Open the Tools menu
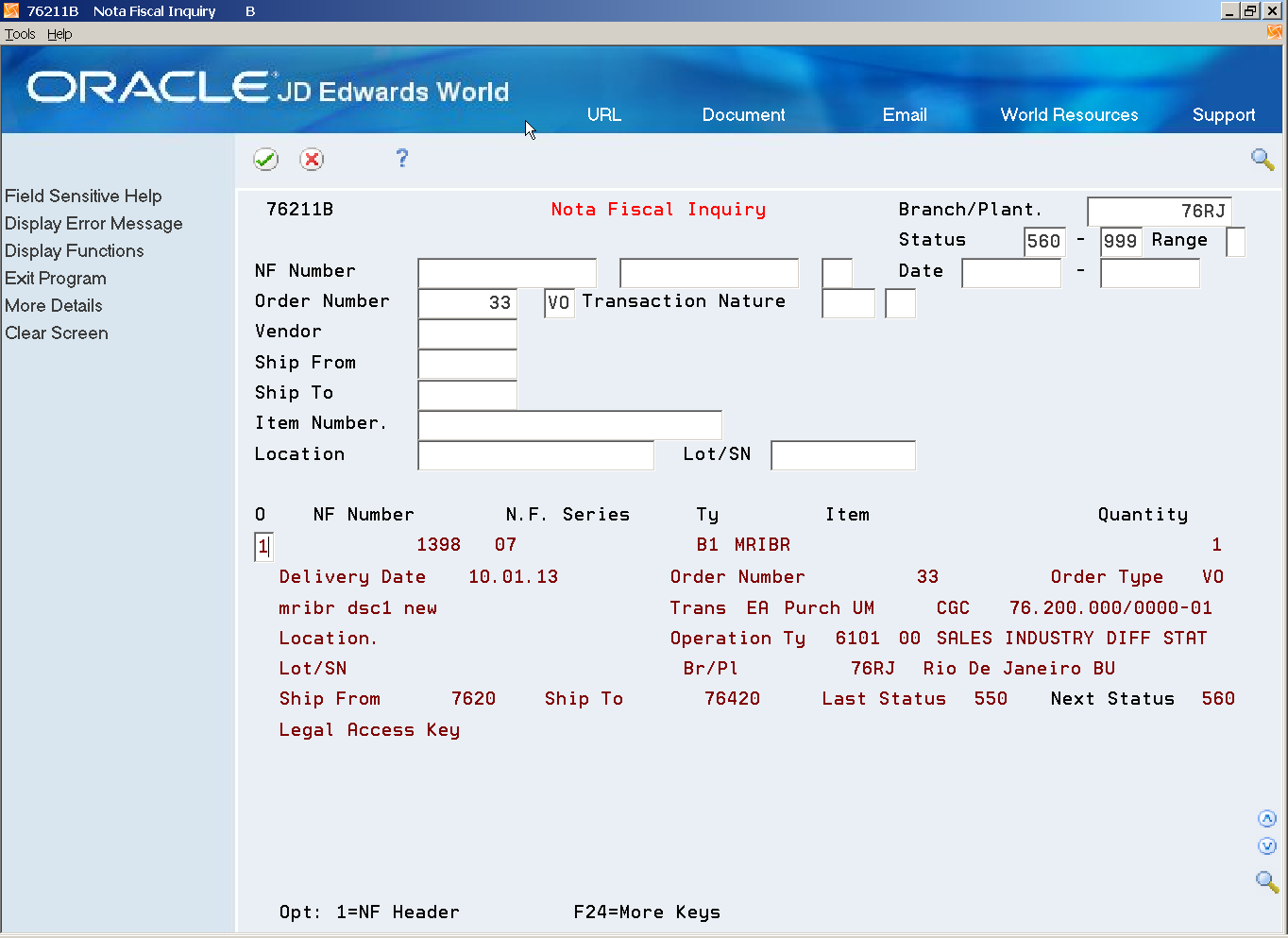The width and height of the screenshot is (1288, 938). (x=20, y=34)
